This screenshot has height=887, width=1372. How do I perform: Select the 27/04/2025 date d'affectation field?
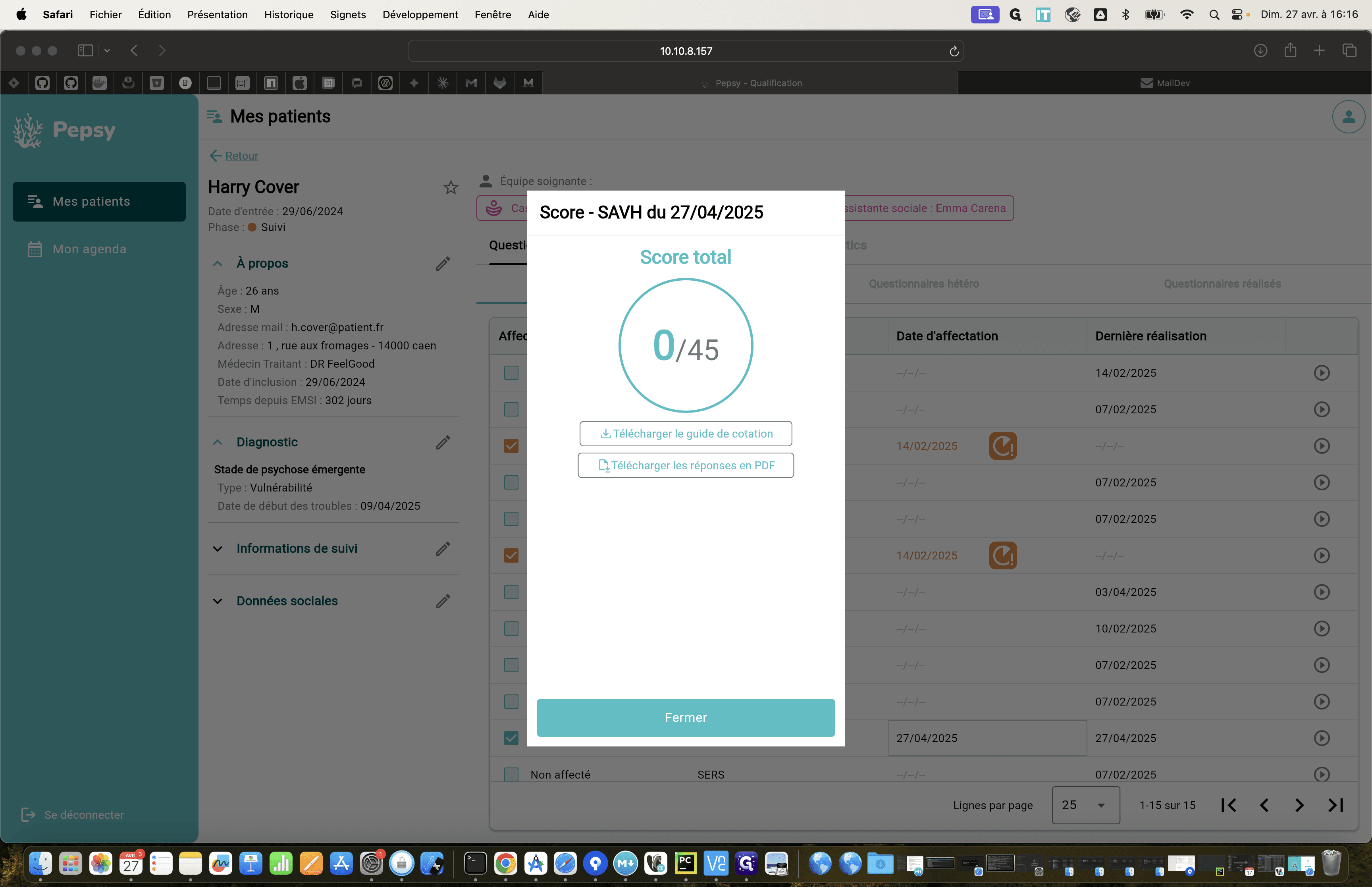[987, 738]
